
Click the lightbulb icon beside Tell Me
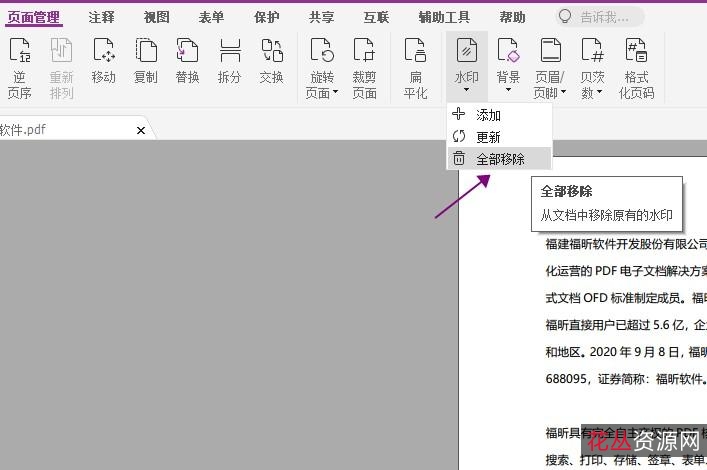coord(565,17)
